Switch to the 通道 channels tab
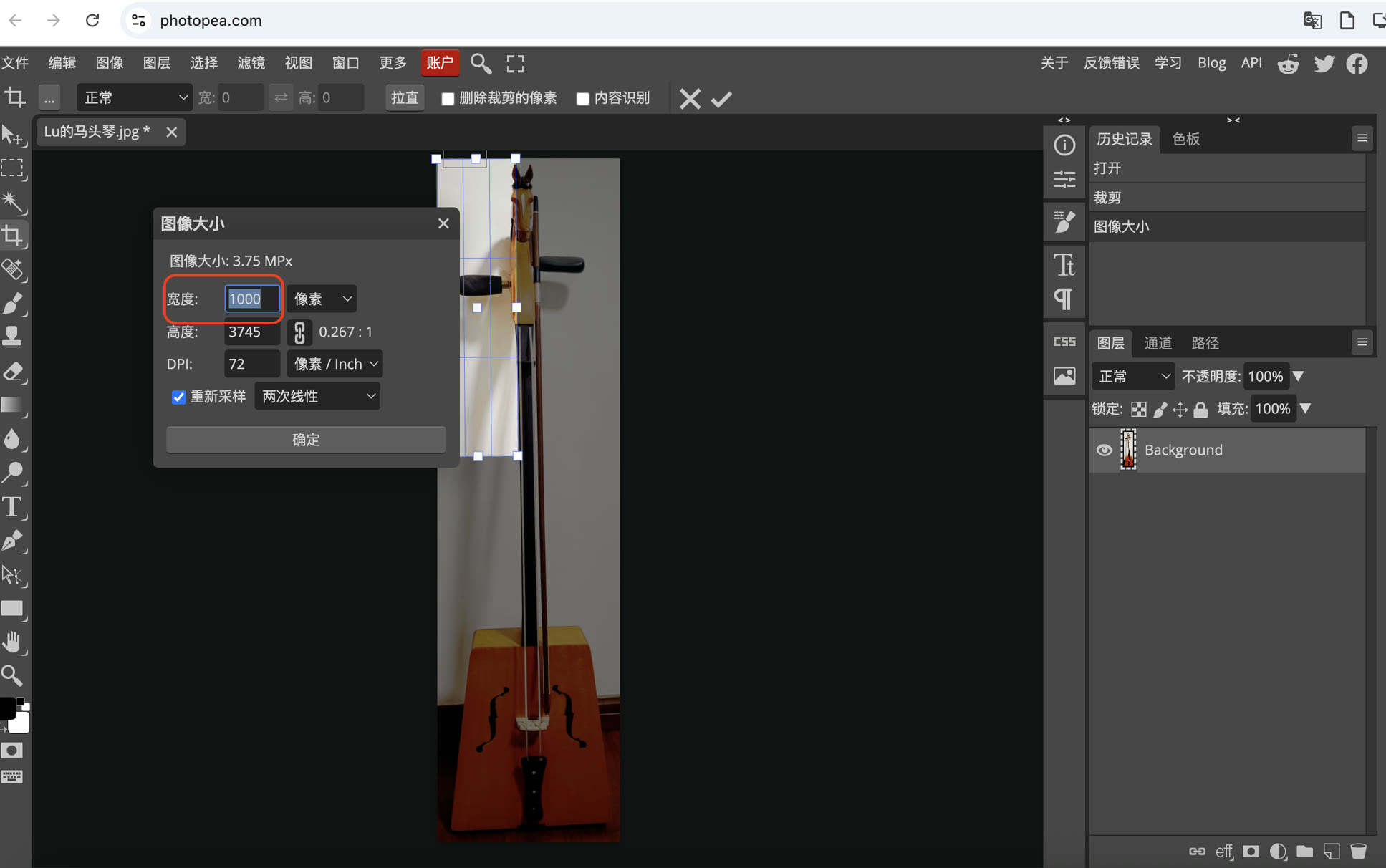 point(1157,343)
